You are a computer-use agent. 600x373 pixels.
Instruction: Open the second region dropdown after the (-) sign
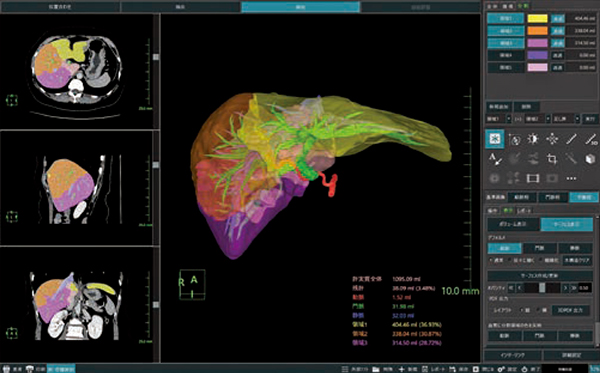(537, 119)
